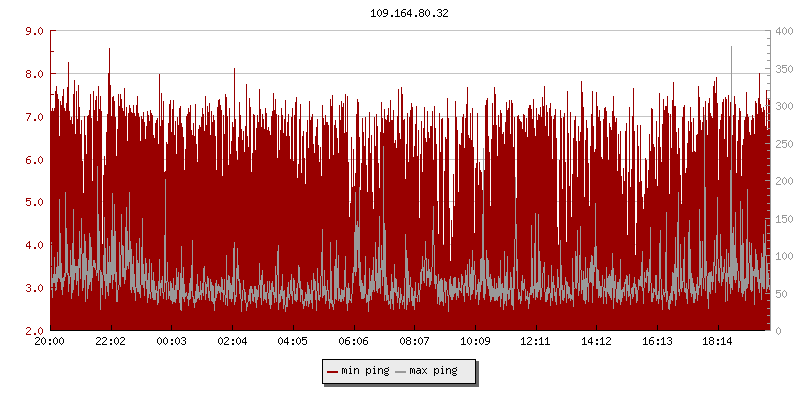Click the 400 right axis value
The width and height of the screenshot is (800, 400).
(x=783, y=31)
